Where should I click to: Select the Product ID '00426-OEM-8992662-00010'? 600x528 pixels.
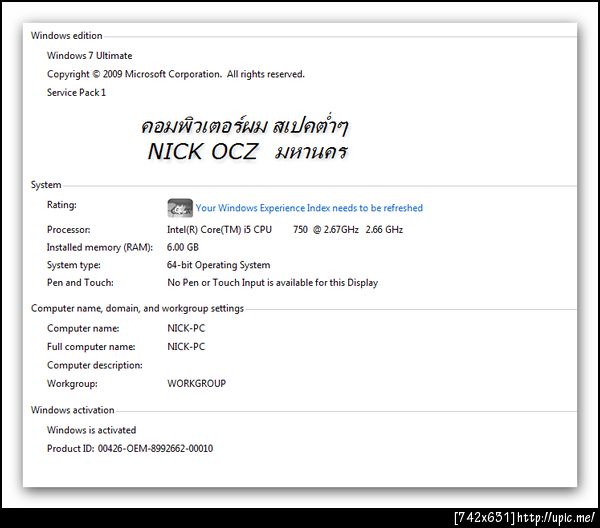click(x=155, y=448)
